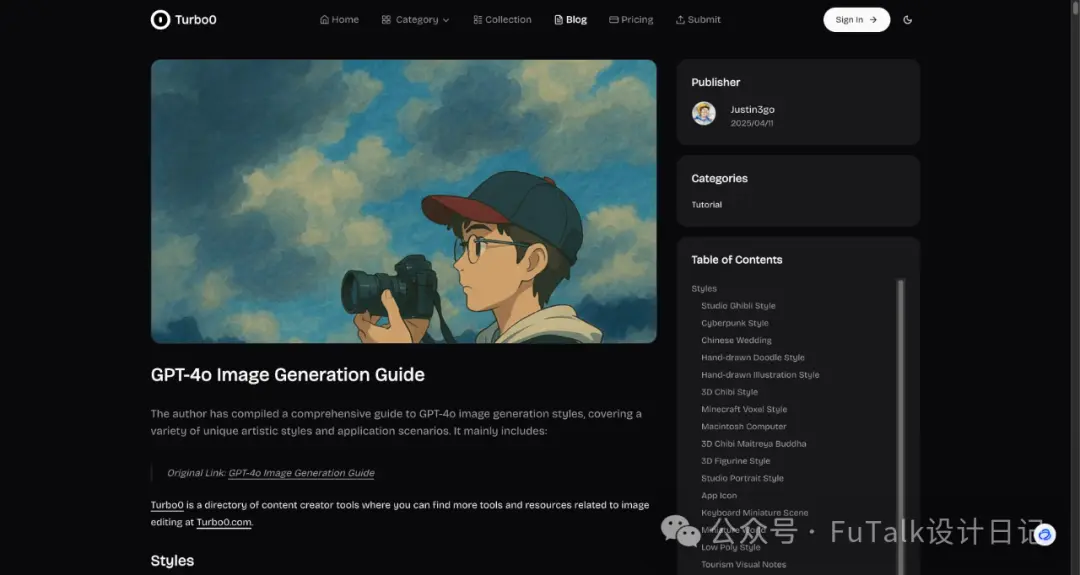Image resolution: width=1080 pixels, height=575 pixels.
Task: Click the blue floating chat icon
Action: (x=1045, y=534)
